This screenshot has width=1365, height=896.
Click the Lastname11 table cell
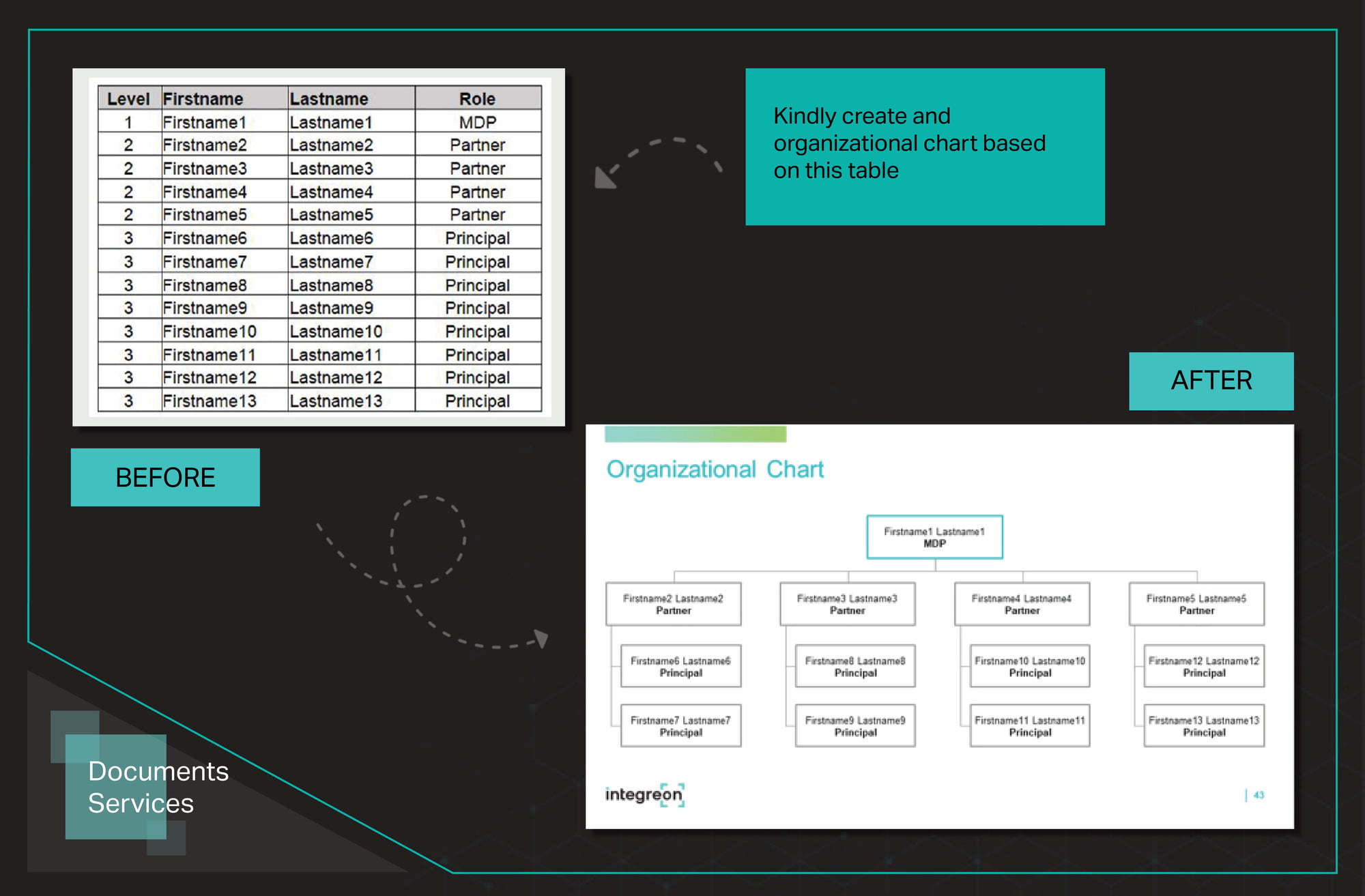point(351,354)
